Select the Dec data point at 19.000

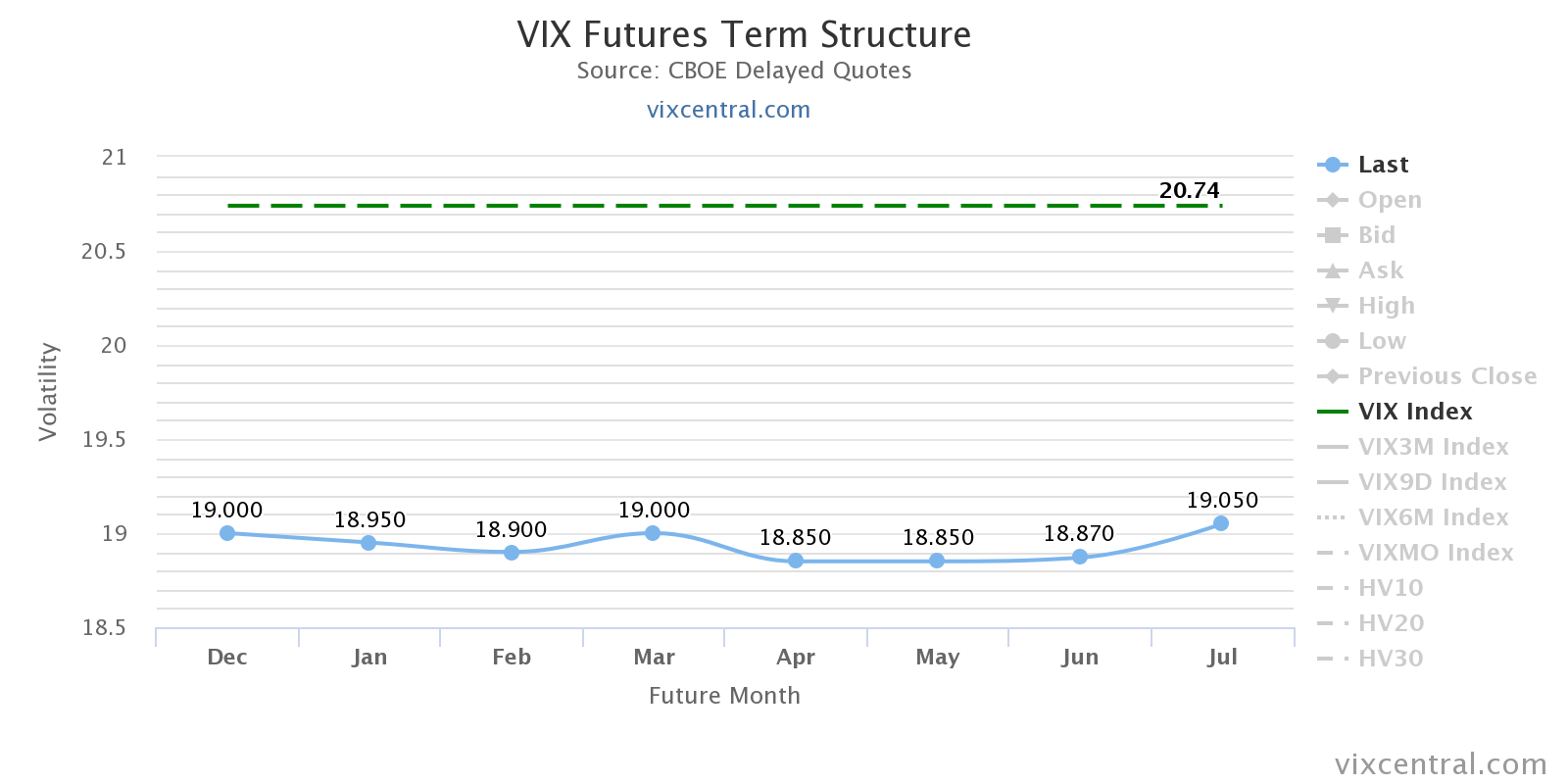[x=227, y=533]
